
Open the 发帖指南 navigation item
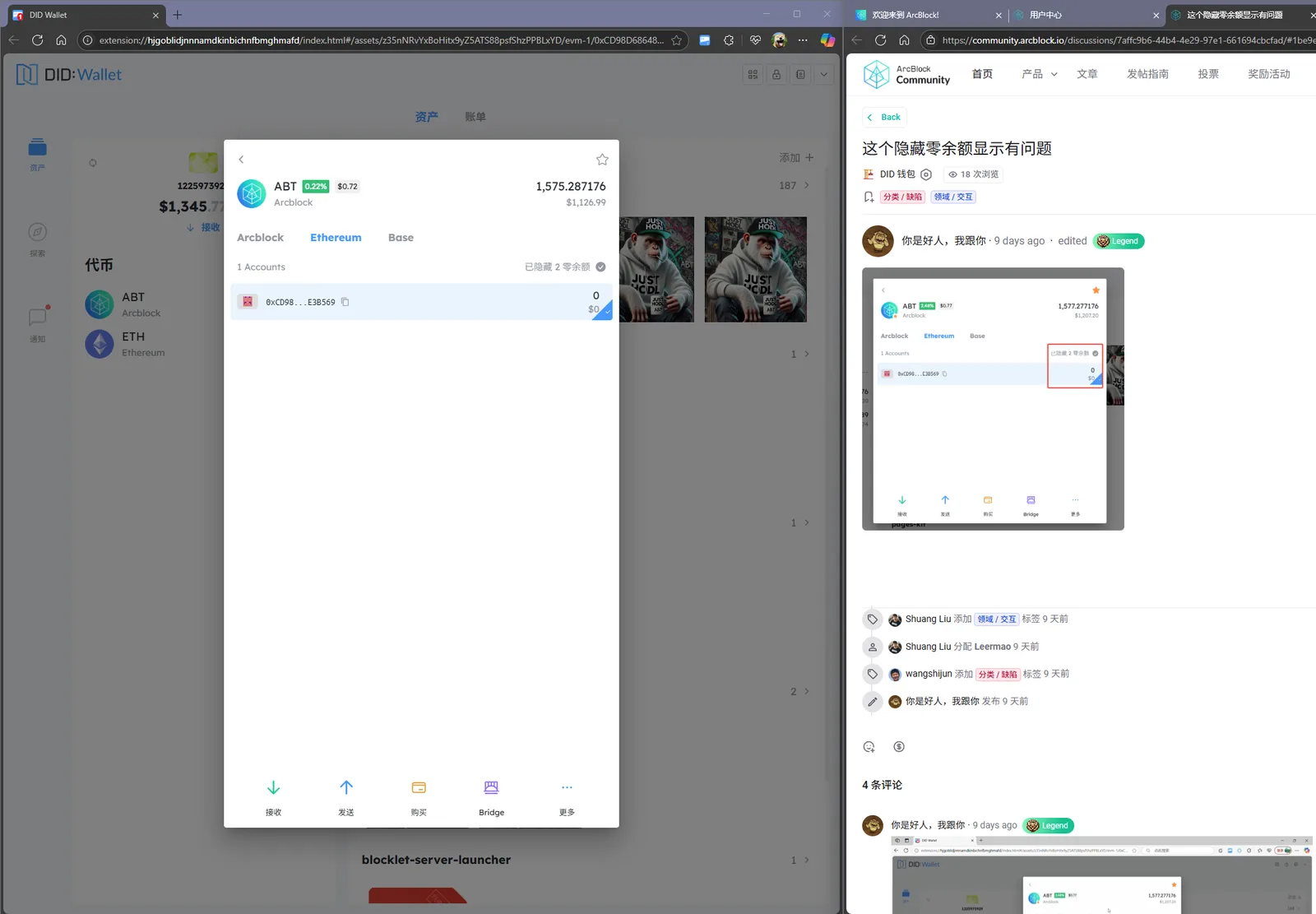click(1147, 74)
